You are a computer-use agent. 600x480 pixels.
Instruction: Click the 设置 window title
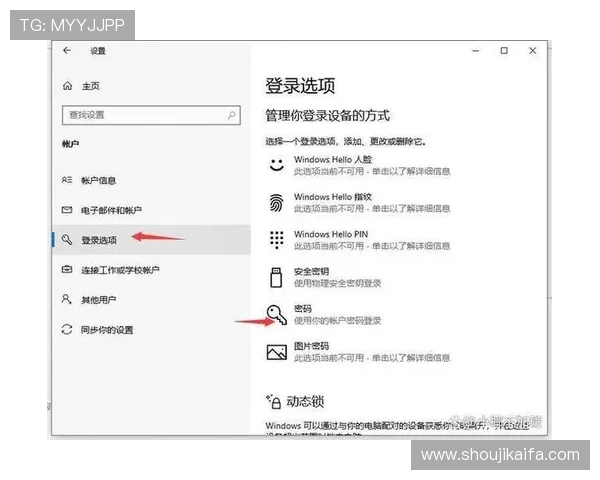point(98,51)
